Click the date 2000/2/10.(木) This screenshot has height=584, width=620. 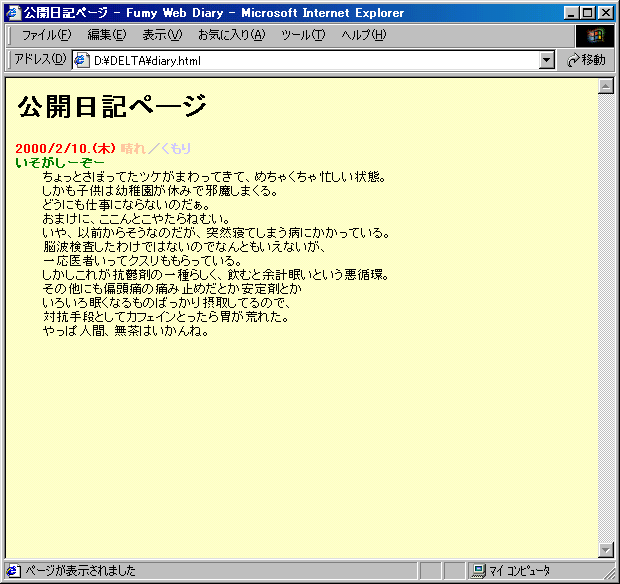pyautogui.click(x=66, y=148)
